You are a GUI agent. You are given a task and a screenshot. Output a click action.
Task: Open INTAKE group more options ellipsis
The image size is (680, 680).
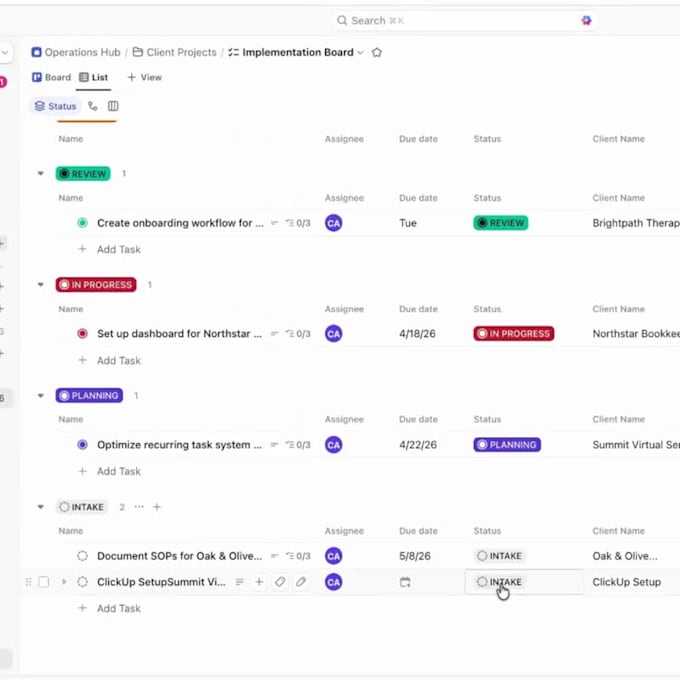tap(139, 507)
